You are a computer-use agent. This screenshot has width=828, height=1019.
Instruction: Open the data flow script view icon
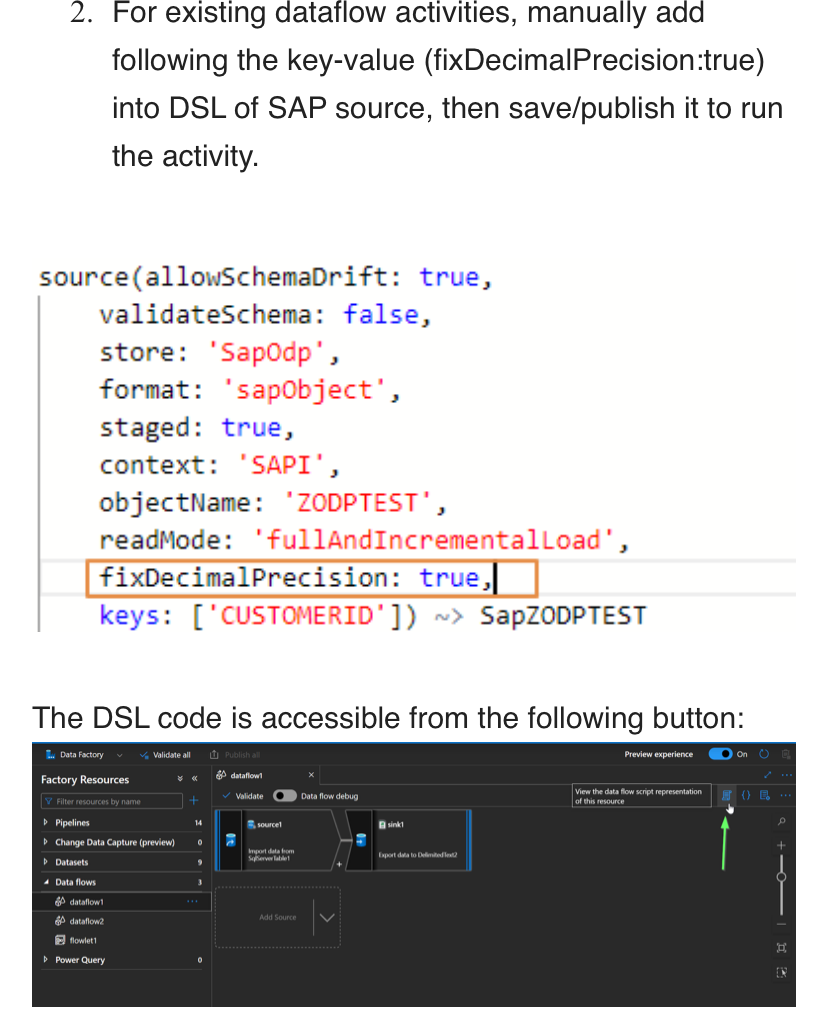(726, 795)
